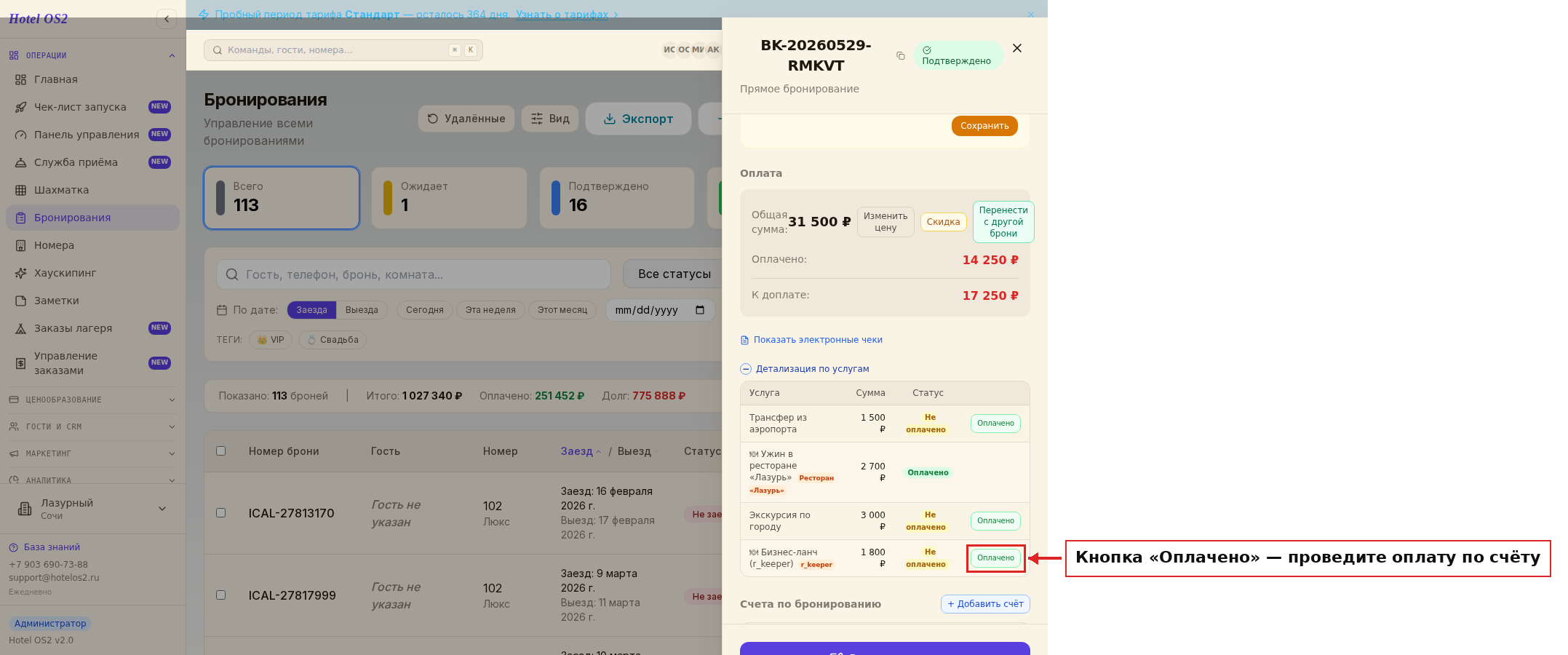Open Чек-лист запуска menu item
Image resolution: width=1568 pixels, height=655 pixels.
pos(92,107)
